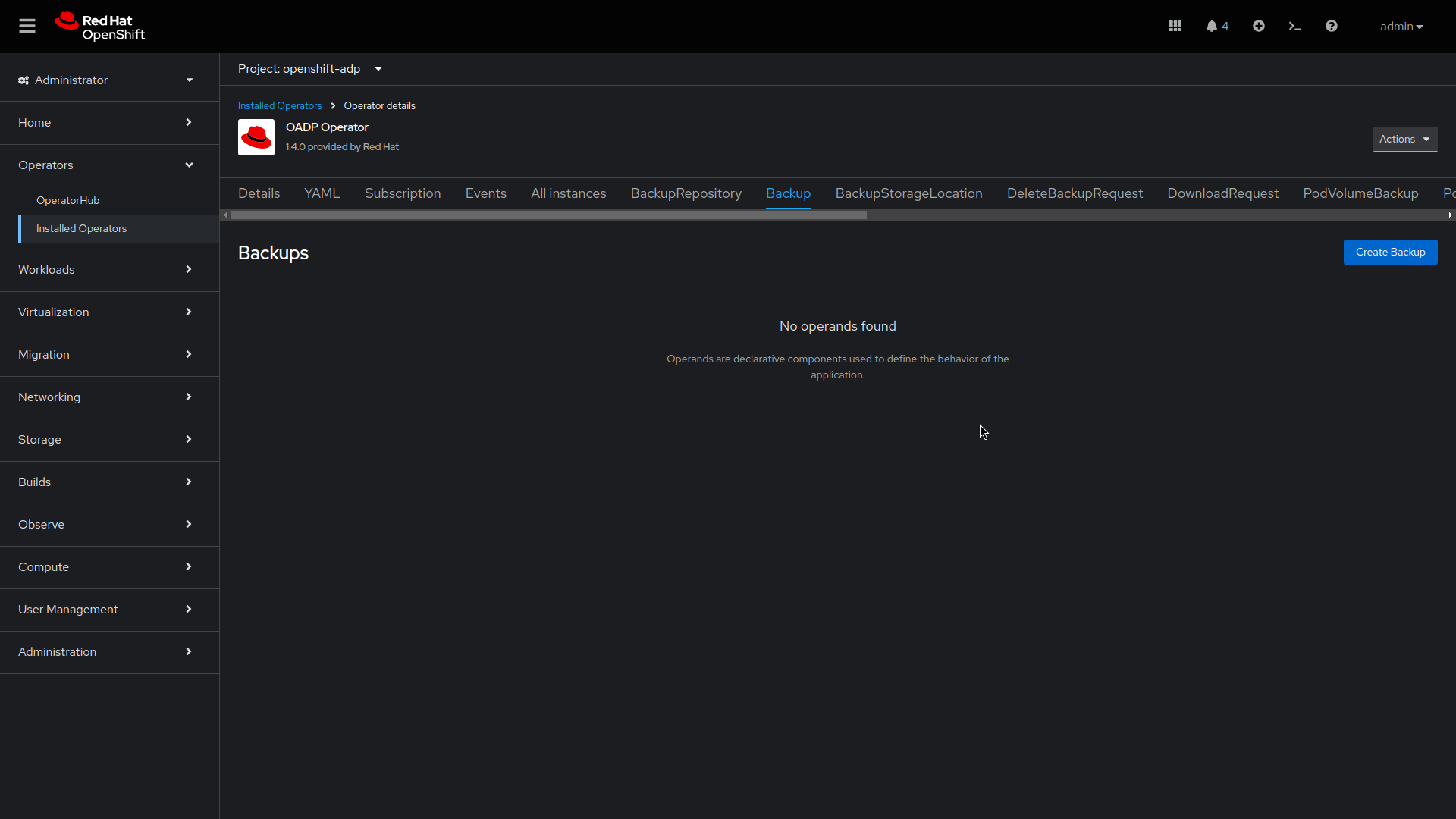Click the OADP Operator logo image
Screen dimensions: 1456x819
[256, 137]
